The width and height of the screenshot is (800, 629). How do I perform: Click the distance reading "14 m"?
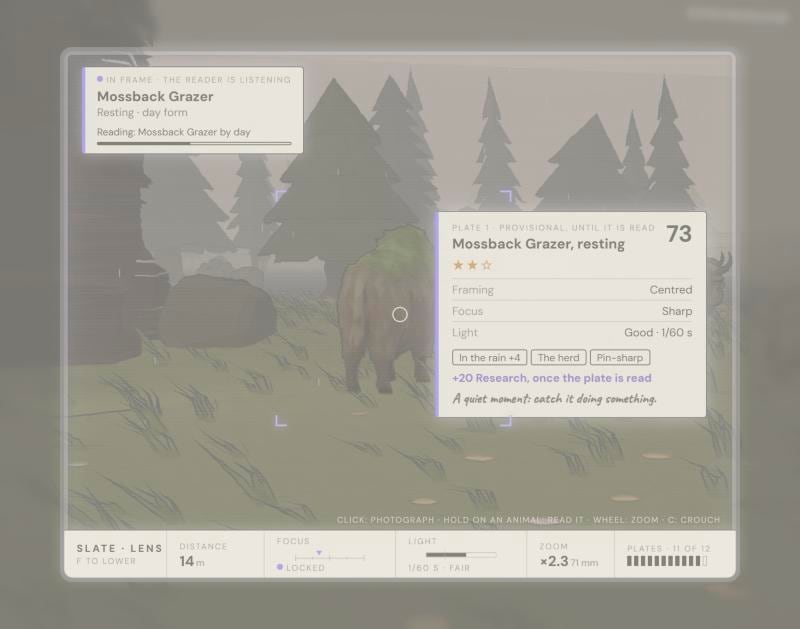click(x=192, y=561)
